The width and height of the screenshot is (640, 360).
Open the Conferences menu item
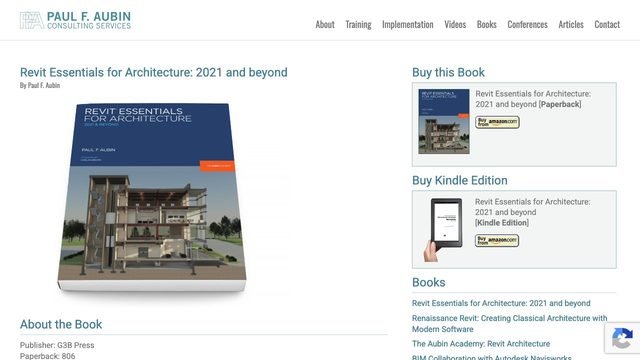click(x=527, y=24)
